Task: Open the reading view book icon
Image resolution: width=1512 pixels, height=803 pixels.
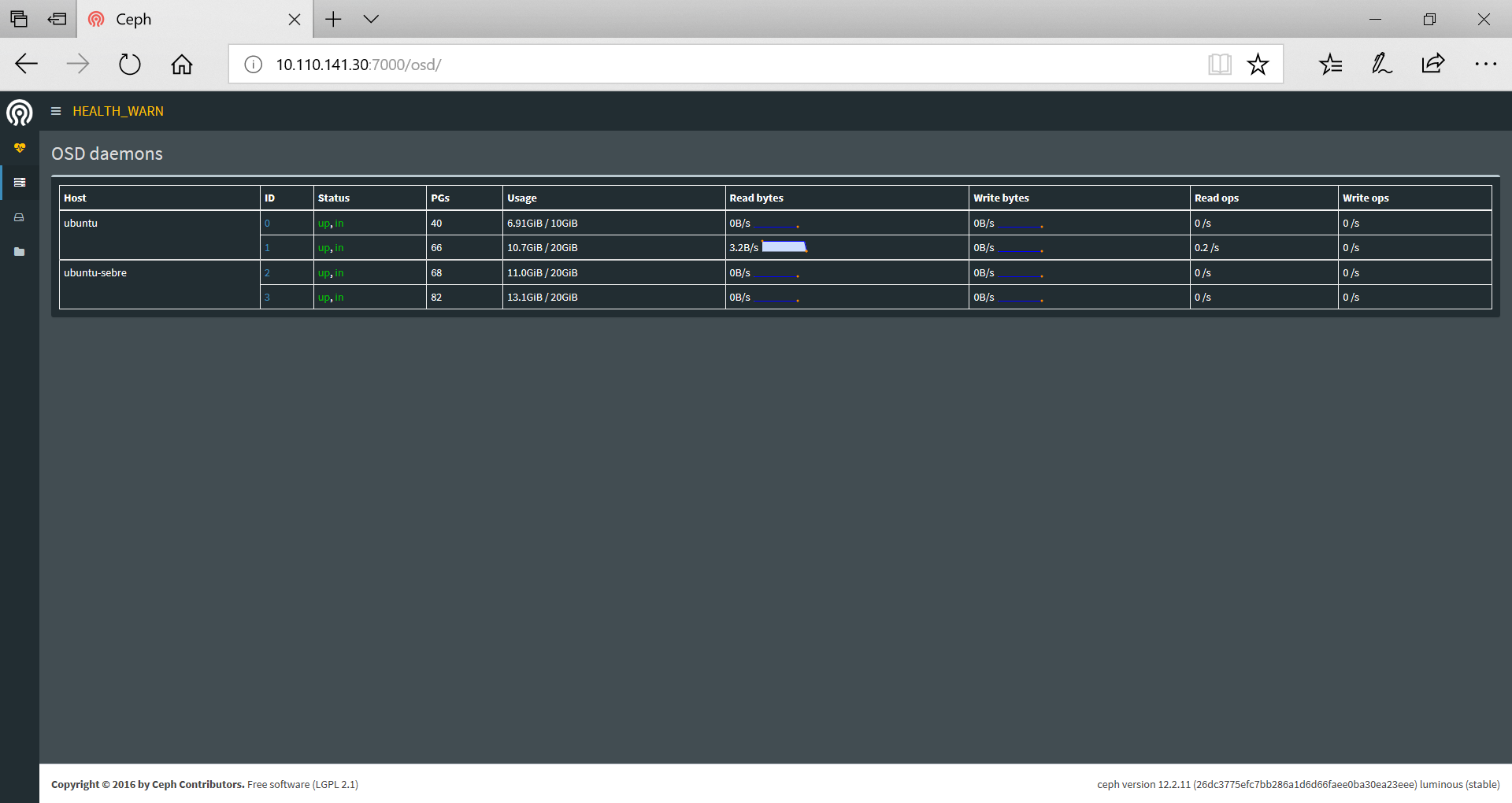Action: (1219, 64)
